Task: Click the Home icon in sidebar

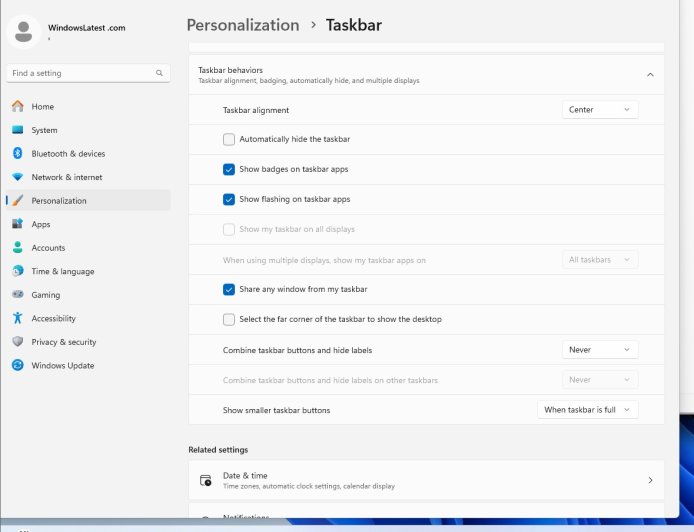Action: (17, 106)
